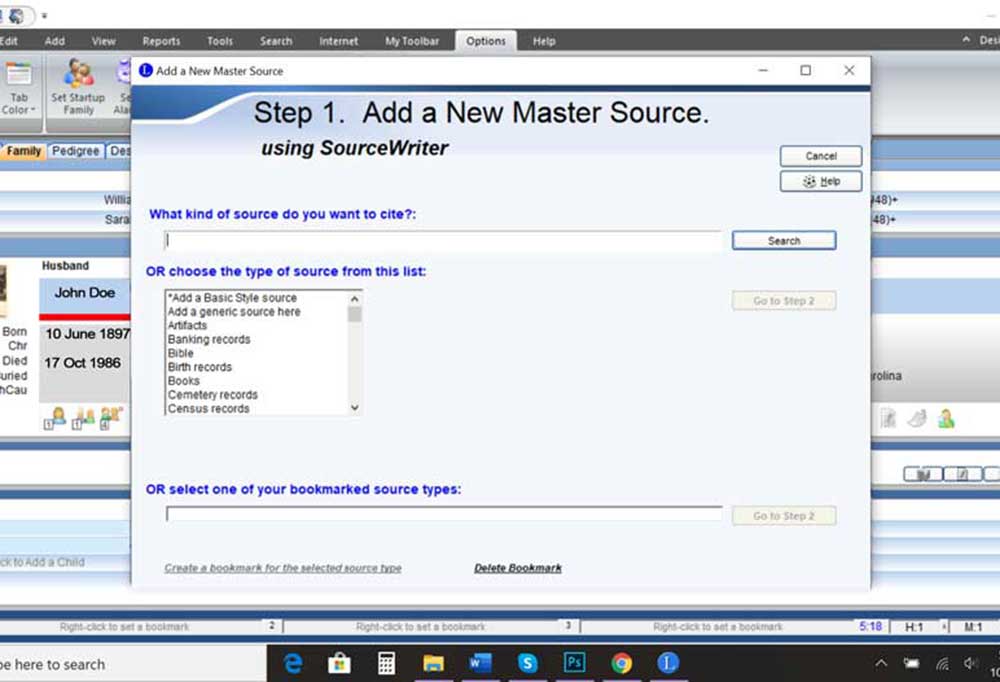
Task: Click husband name John Doe in Family view
Action: click(85, 293)
